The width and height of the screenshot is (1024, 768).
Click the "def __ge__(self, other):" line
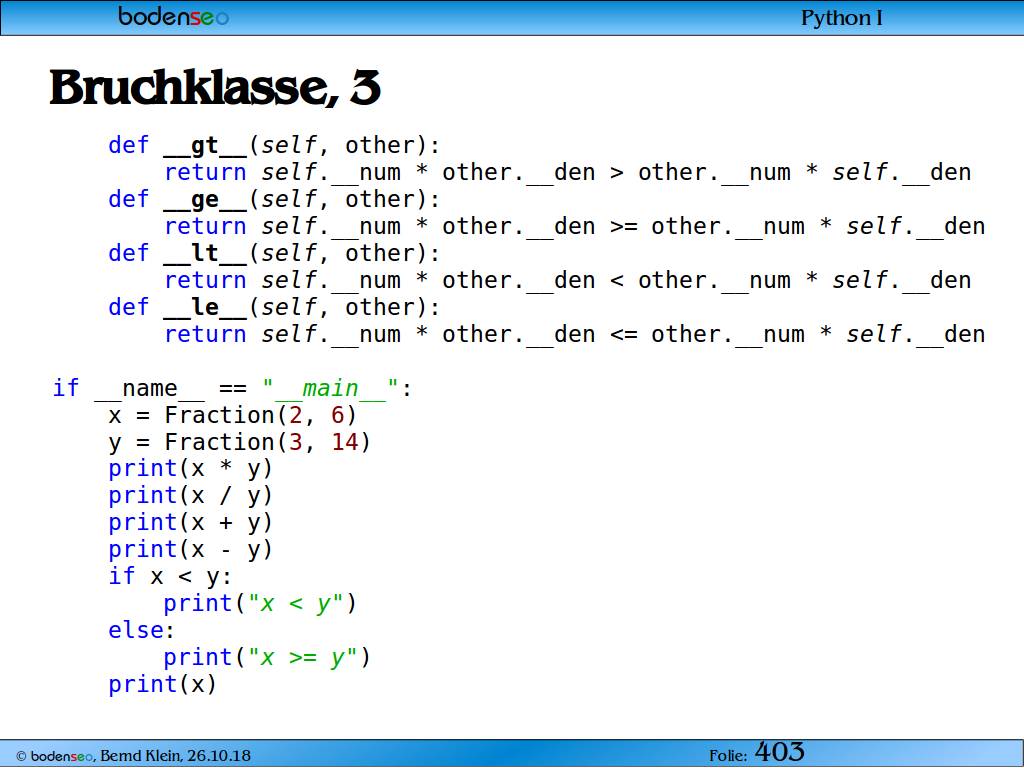click(274, 200)
